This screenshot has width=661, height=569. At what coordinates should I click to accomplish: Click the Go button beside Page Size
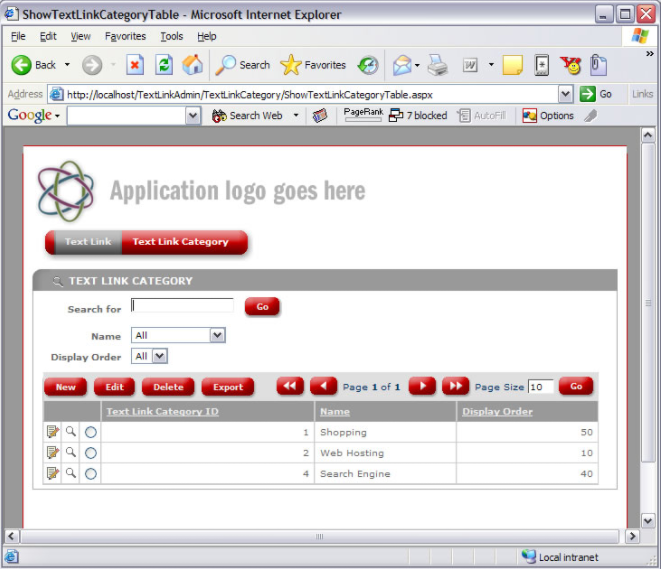click(576, 386)
